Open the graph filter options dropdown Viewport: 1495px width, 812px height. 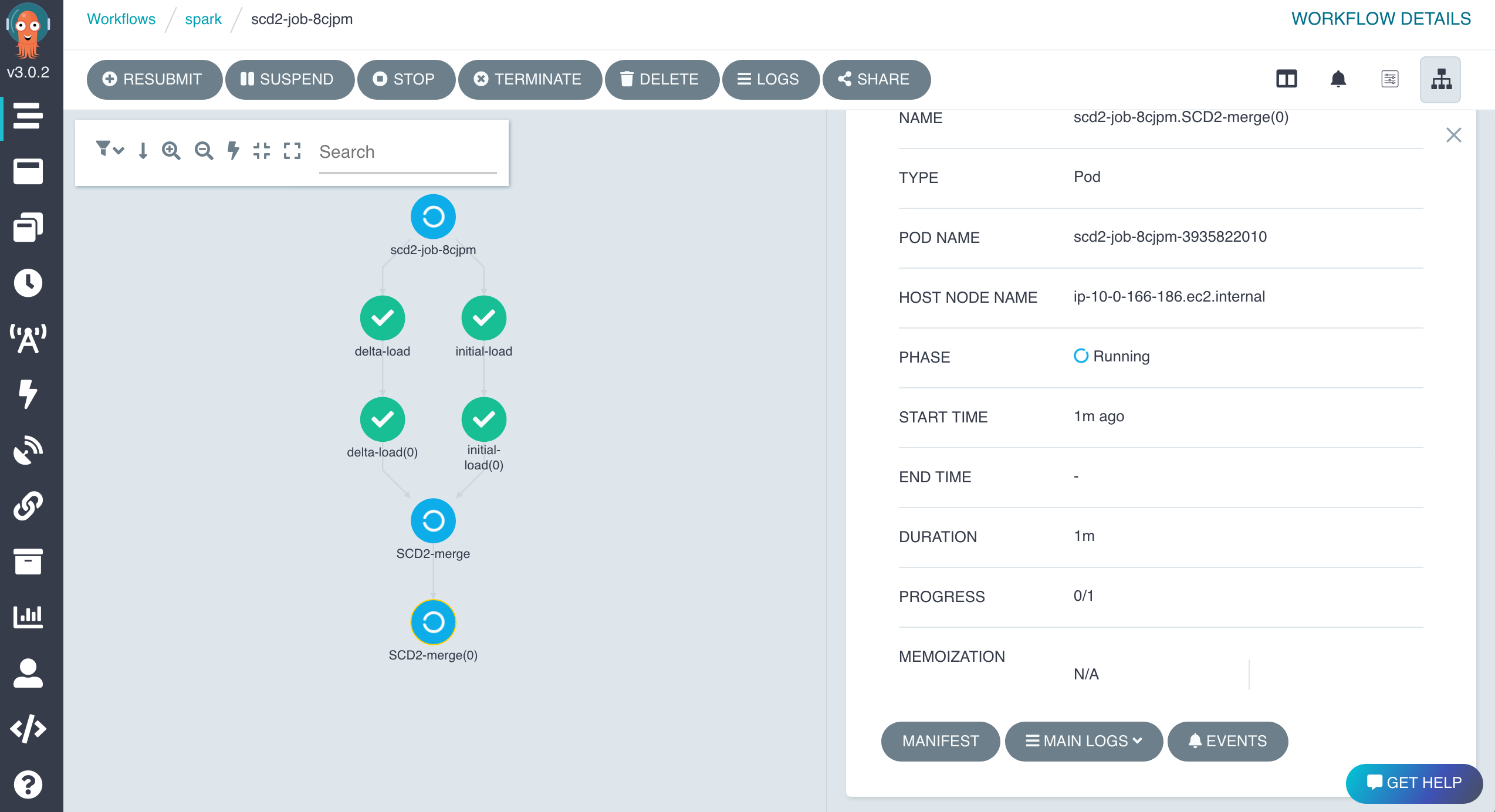110,150
